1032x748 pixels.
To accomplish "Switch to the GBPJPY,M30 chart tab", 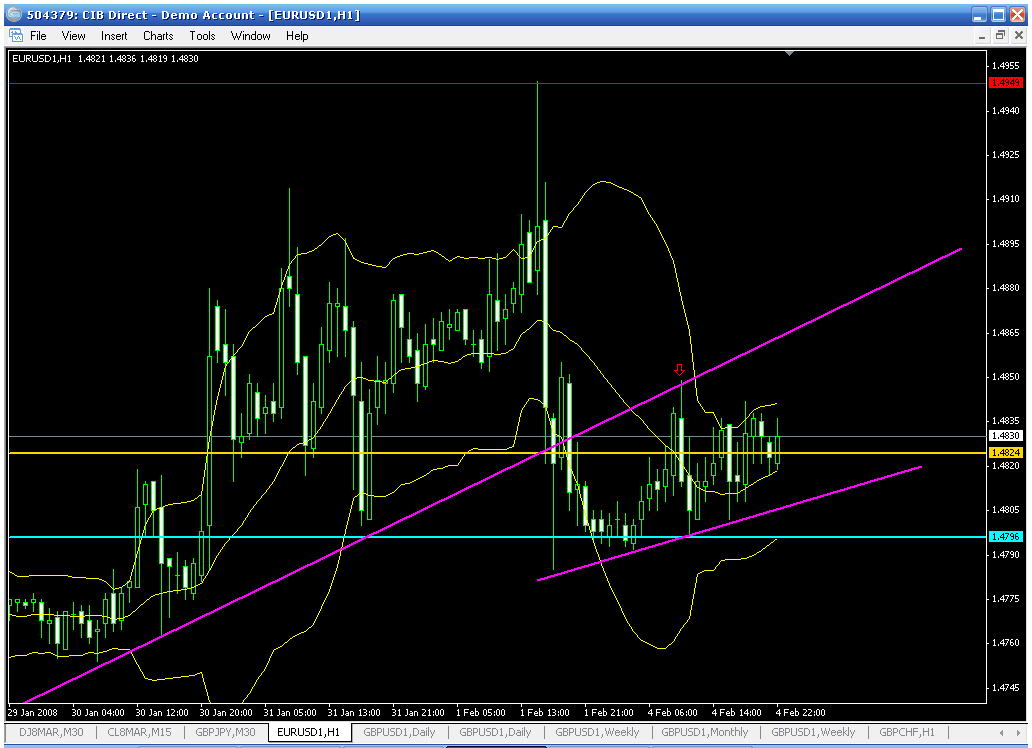I will coord(225,732).
